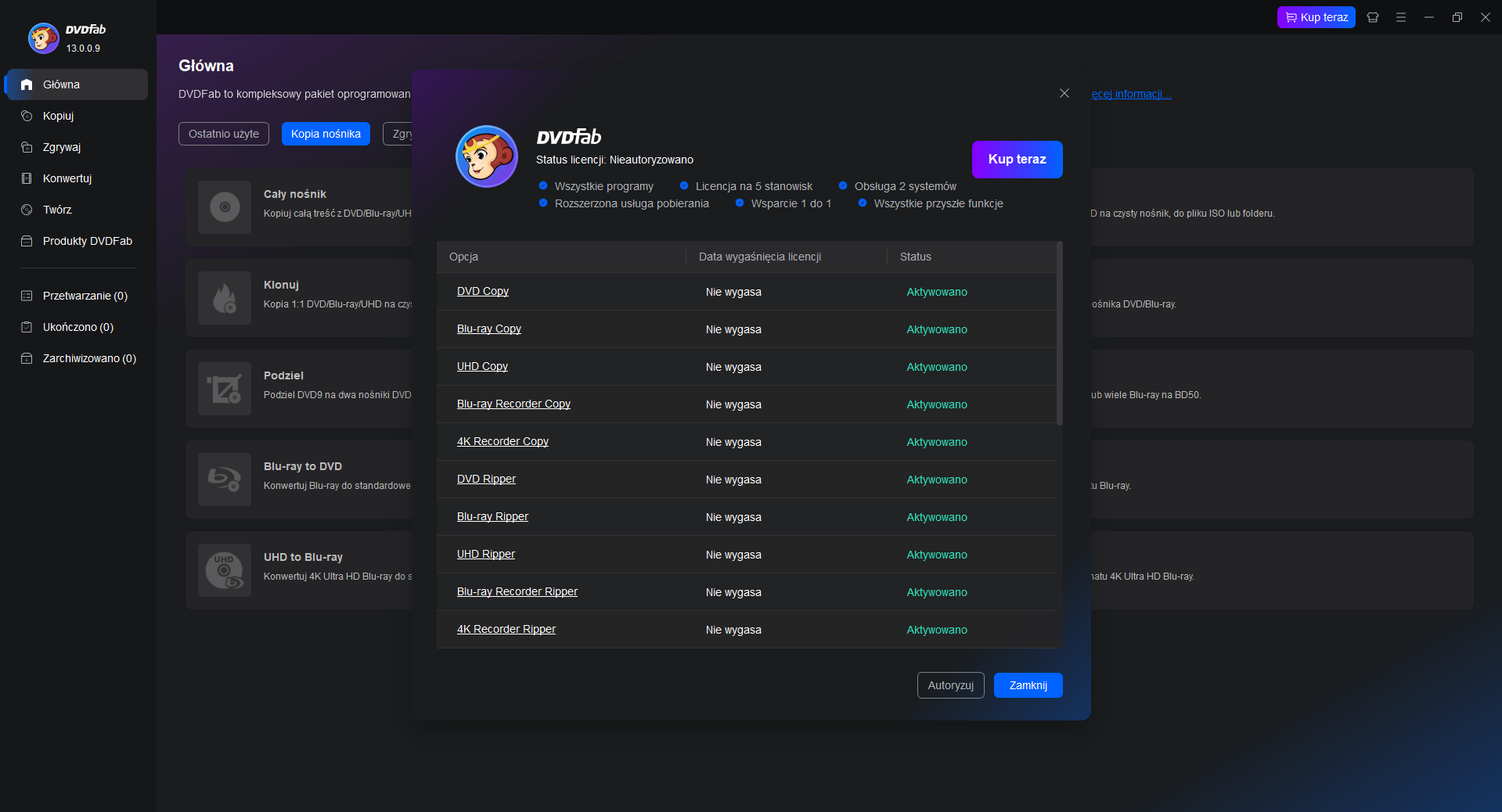
Task: Select the Ostatnio użyte tab
Action: [x=224, y=134]
